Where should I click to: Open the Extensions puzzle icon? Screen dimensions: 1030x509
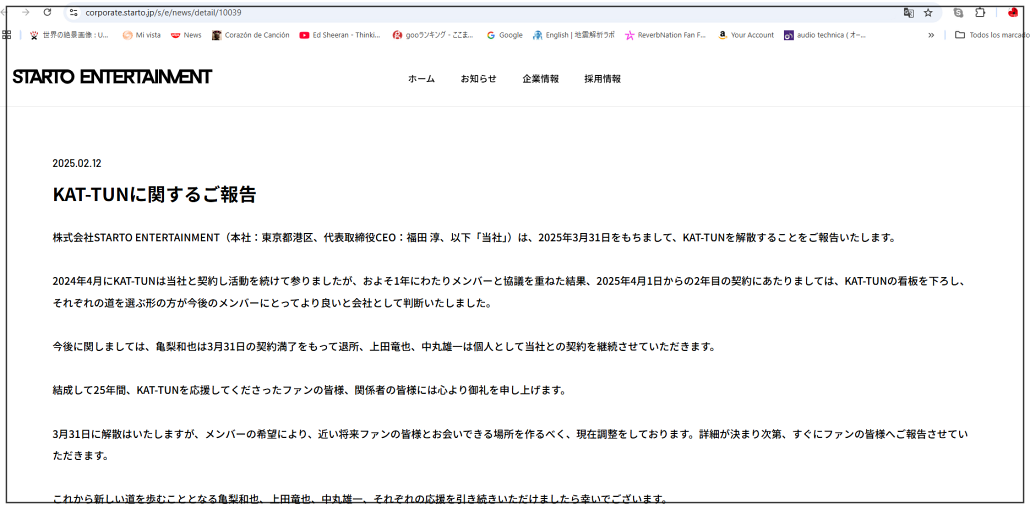(x=980, y=12)
